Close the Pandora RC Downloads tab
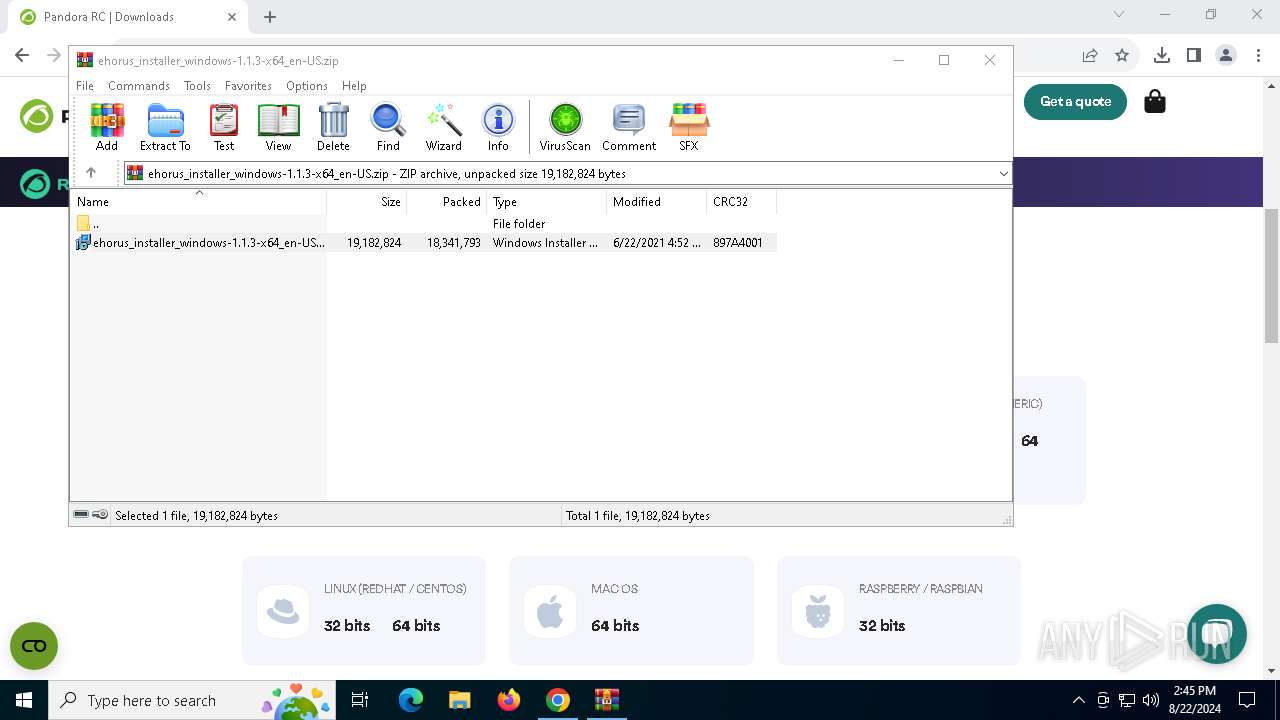Viewport: 1280px width, 720px height. [x=232, y=17]
